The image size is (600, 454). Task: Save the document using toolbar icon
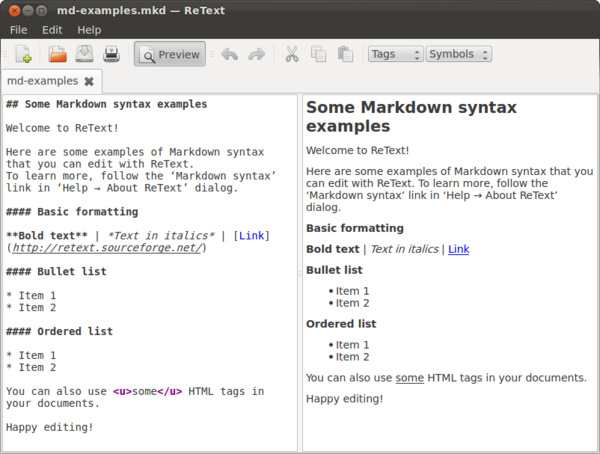point(86,54)
